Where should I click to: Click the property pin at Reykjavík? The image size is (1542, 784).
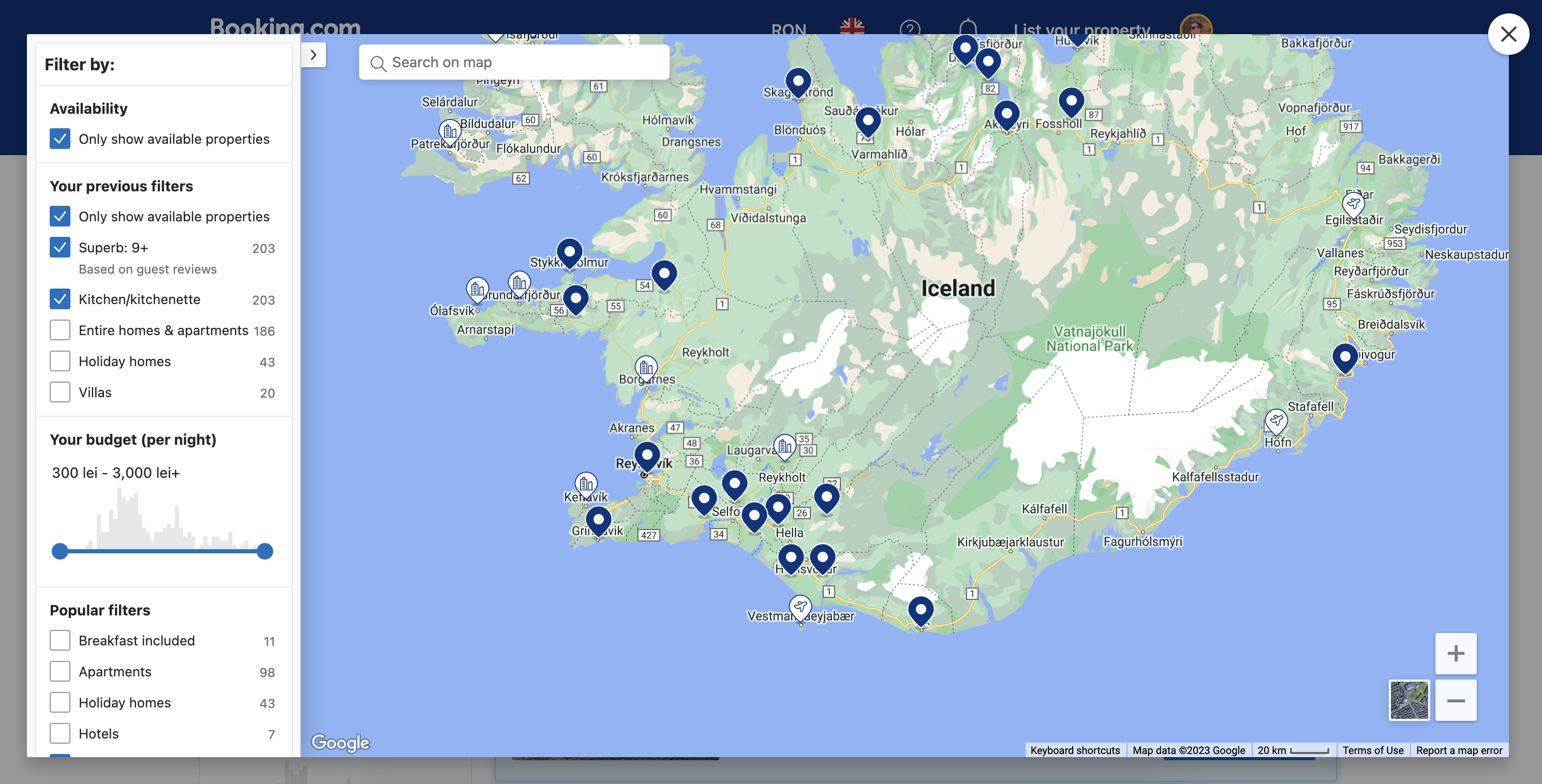pyautogui.click(x=646, y=456)
